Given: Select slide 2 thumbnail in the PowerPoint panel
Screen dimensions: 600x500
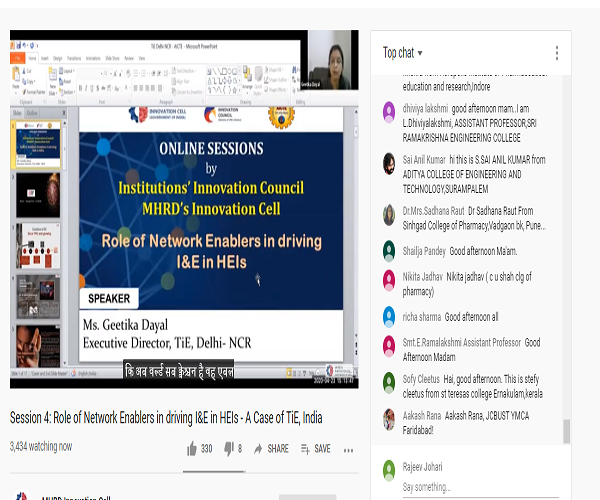Looking at the screenshot, I should click(38, 195).
